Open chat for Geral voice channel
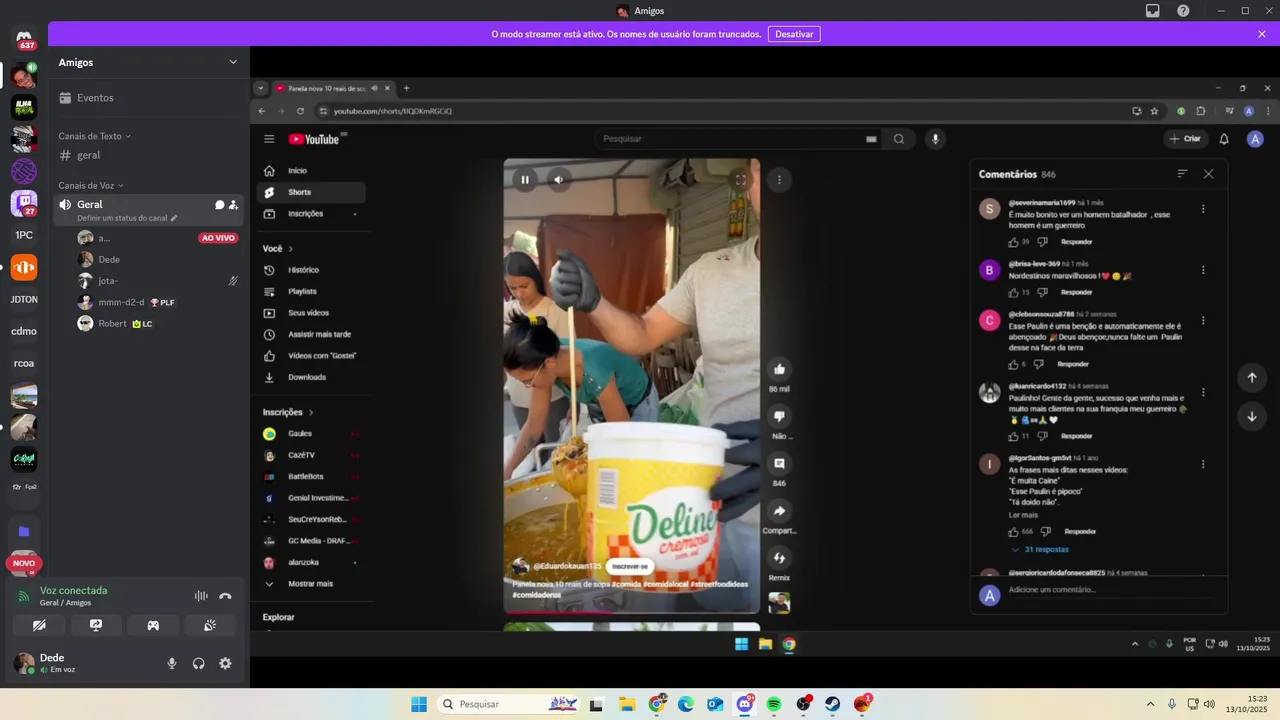1280x720 pixels. 220,205
